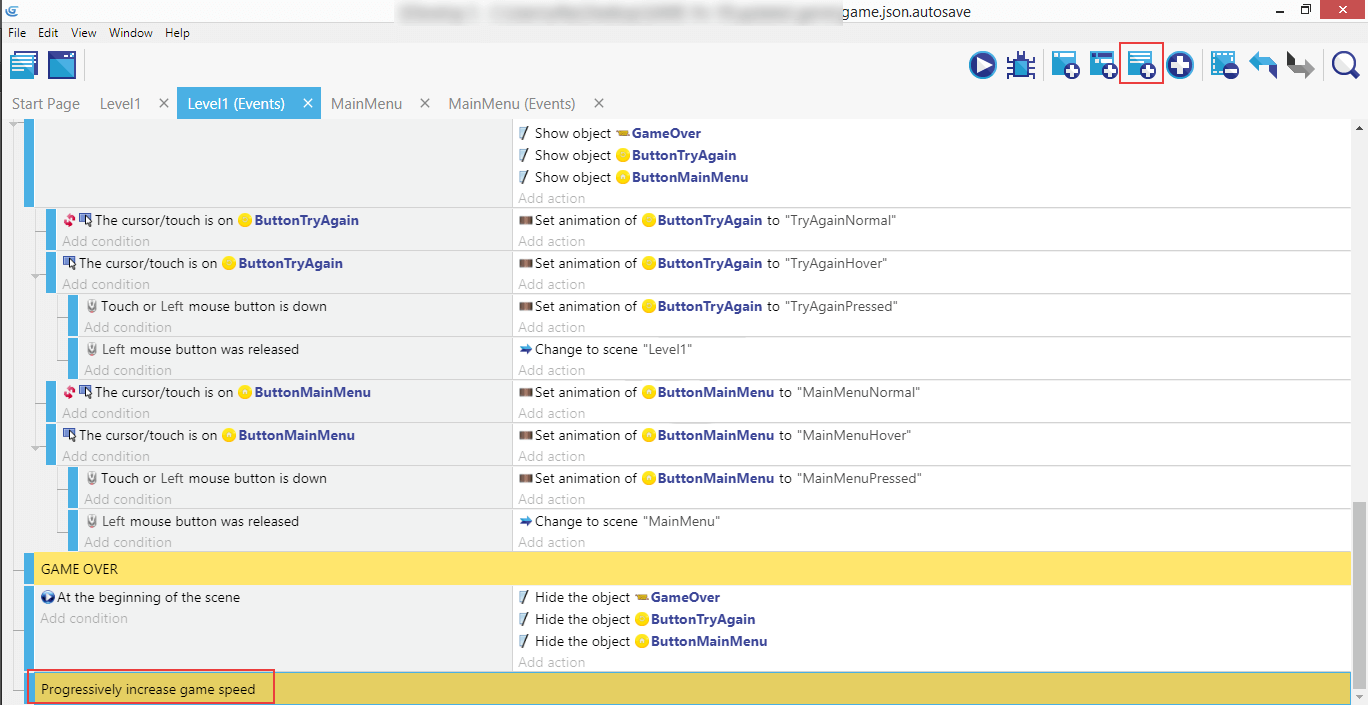Click Add action under Change to scene "MainMenu"
This screenshot has width=1368, height=705.
point(552,542)
